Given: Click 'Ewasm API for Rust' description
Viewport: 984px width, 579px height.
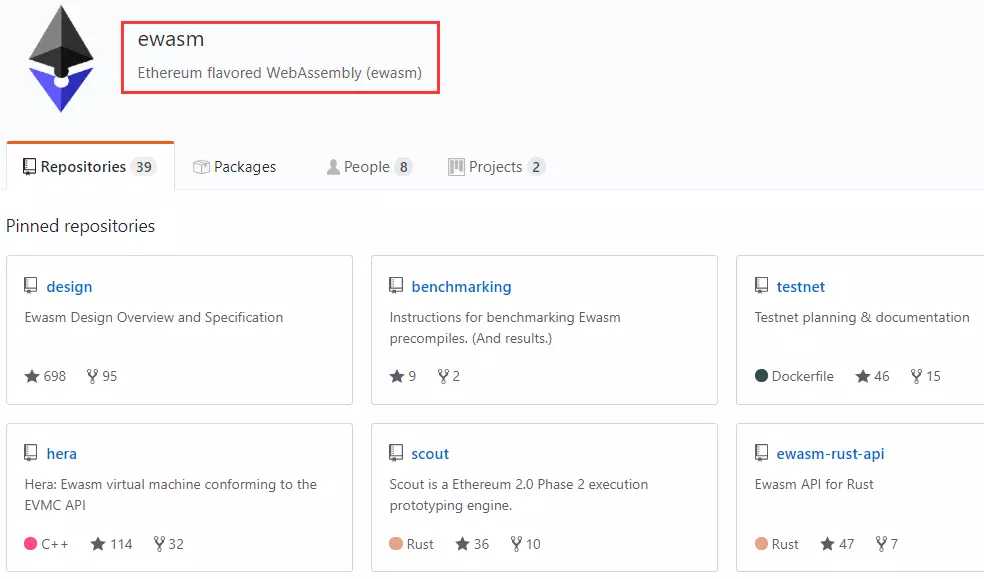Looking at the screenshot, I should point(814,484).
